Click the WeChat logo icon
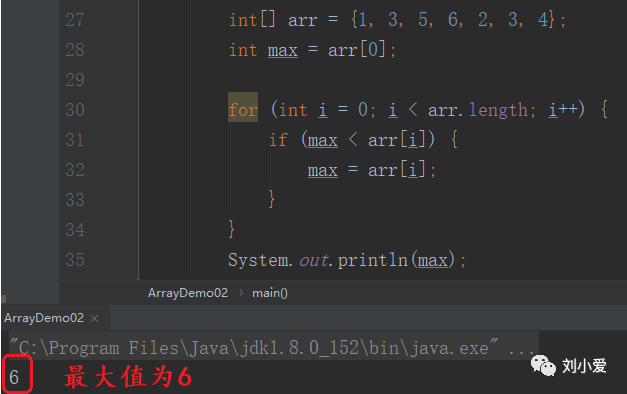 click(543, 366)
